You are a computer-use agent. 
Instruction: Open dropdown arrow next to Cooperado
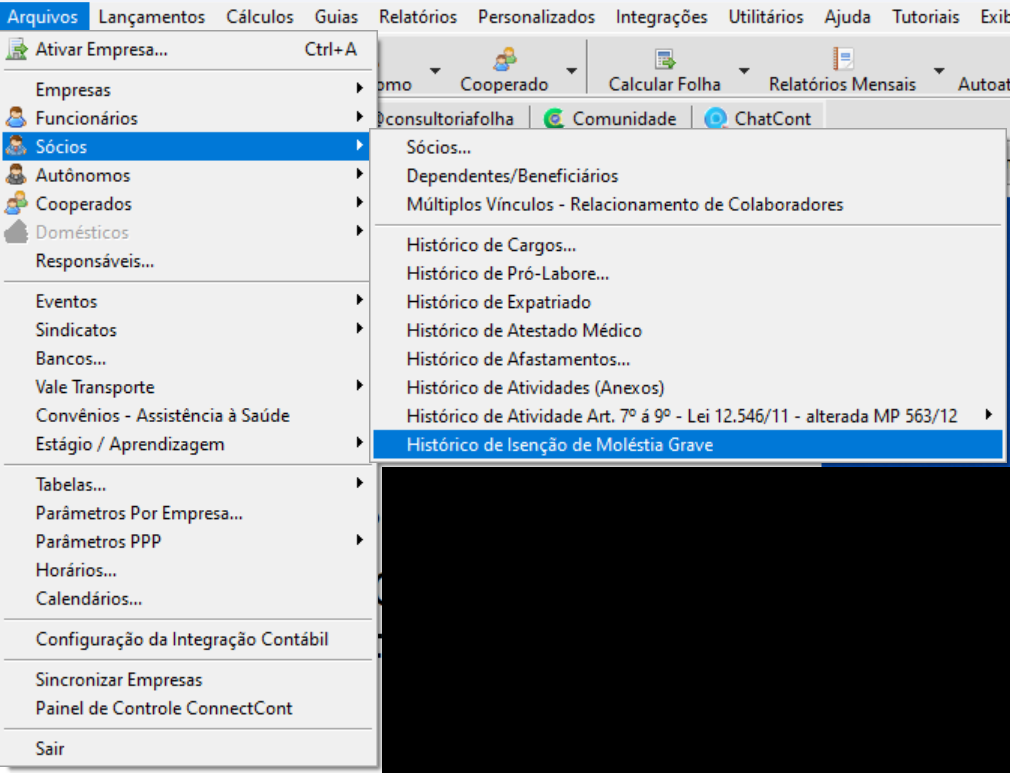tap(571, 70)
